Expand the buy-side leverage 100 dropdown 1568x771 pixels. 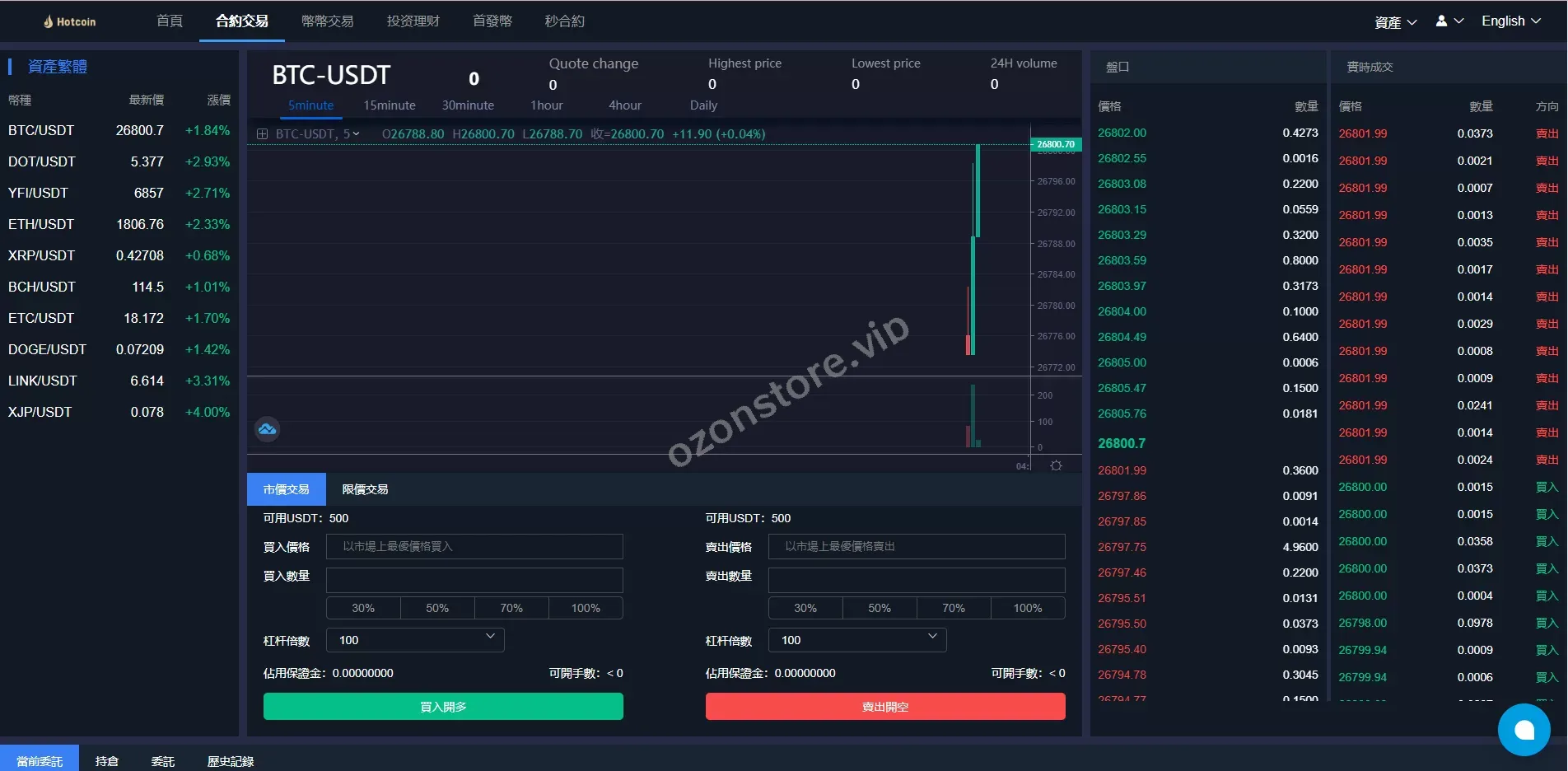tap(415, 640)
